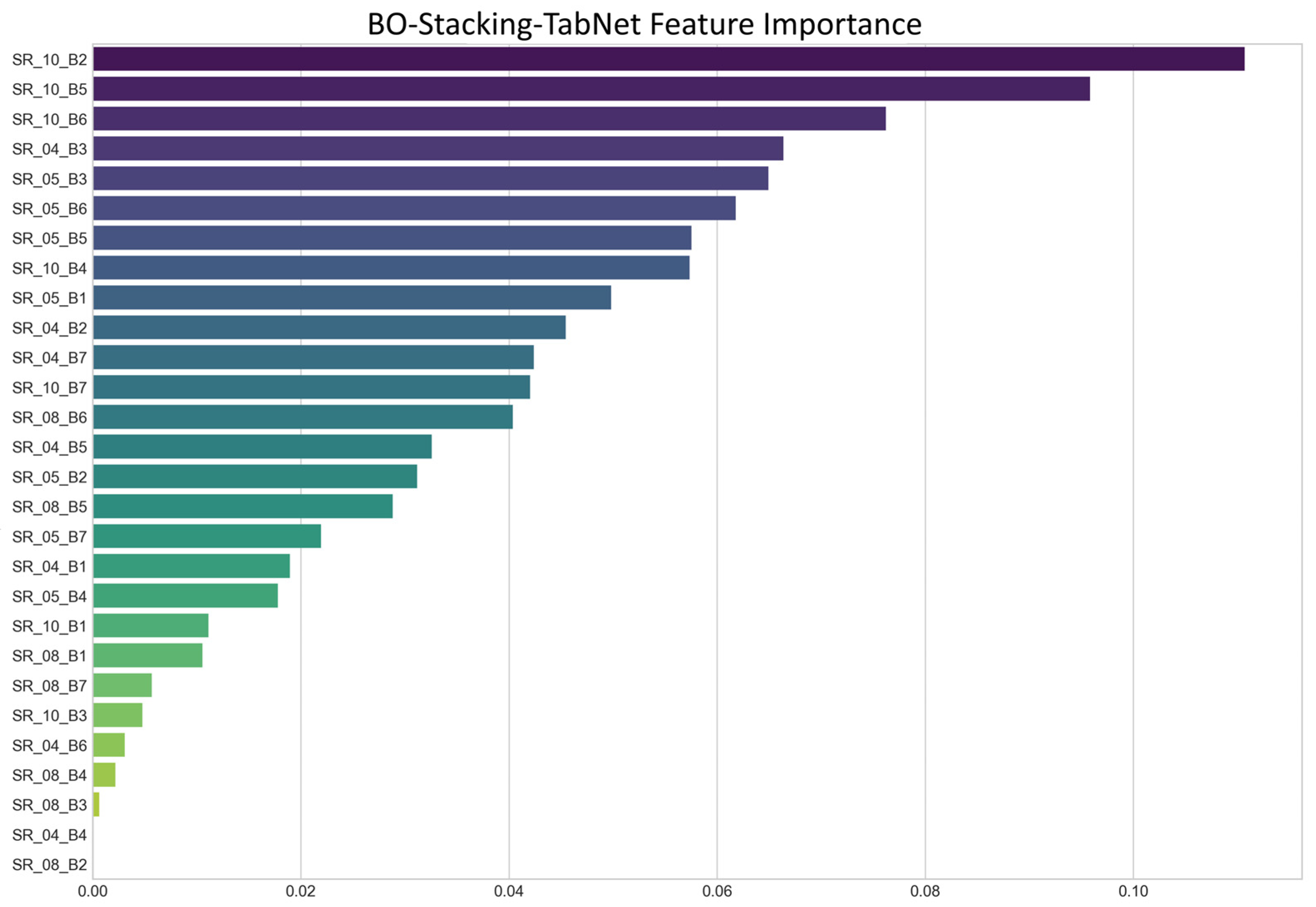This screenshot has width=1316, height=907.
Task: Click the SR_08_B2 axis label
Action: 49,865
